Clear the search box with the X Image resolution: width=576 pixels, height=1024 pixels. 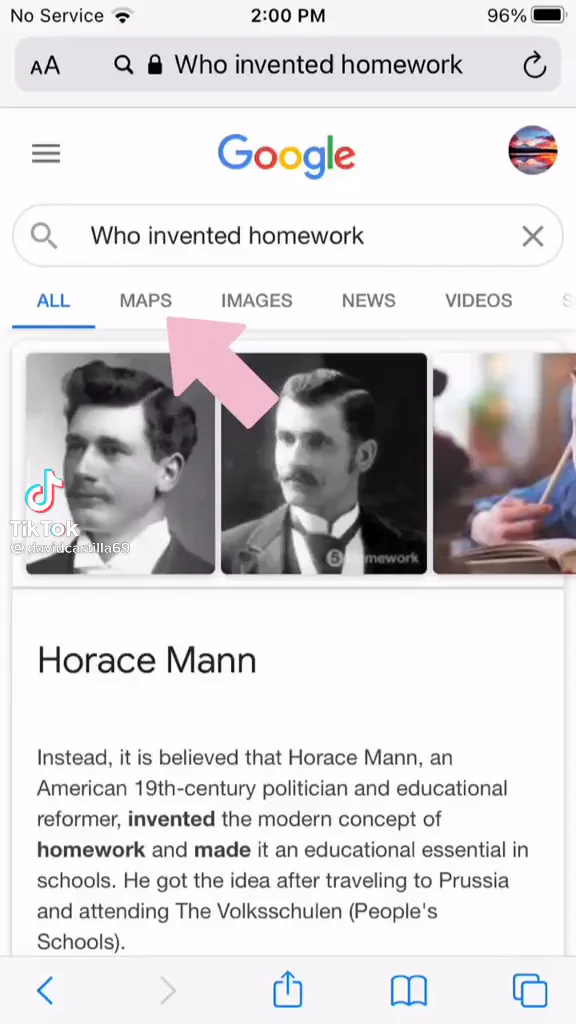coord(533,236)
